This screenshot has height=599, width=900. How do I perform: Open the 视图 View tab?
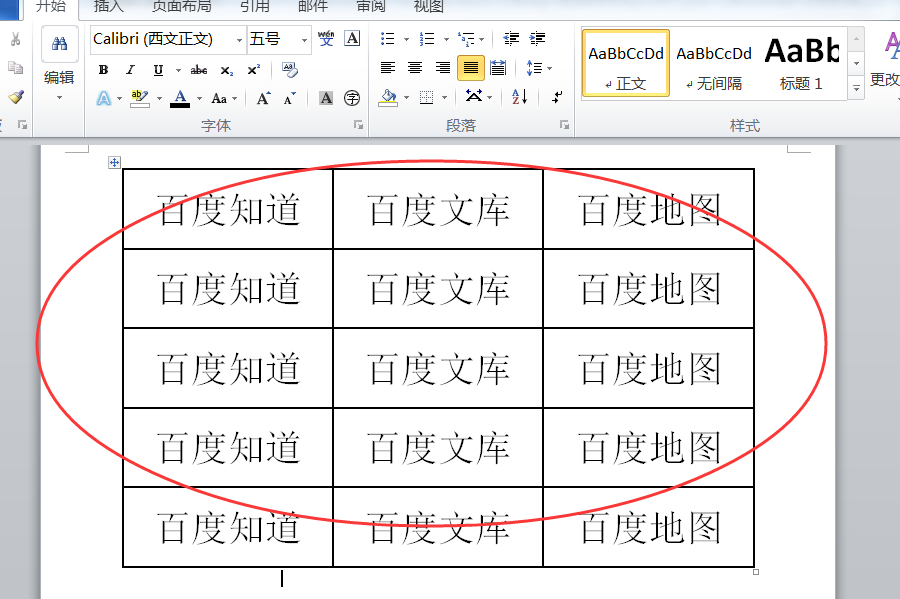[429, 7]
